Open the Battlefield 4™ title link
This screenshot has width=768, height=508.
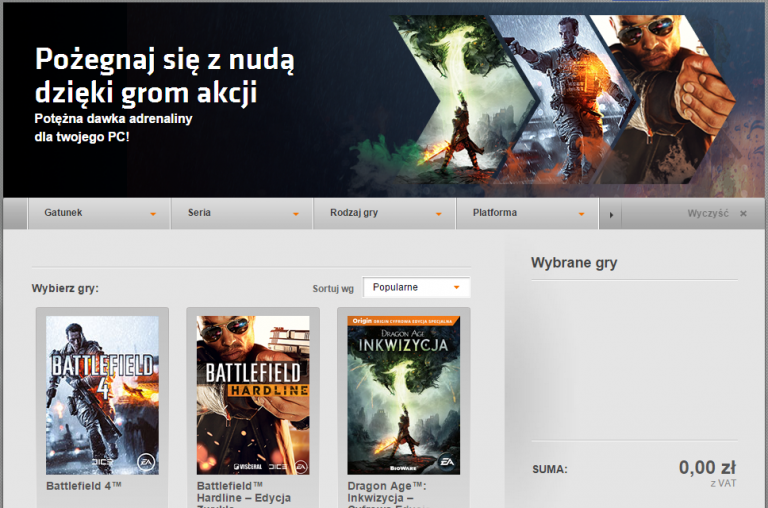tap(84, 486)
